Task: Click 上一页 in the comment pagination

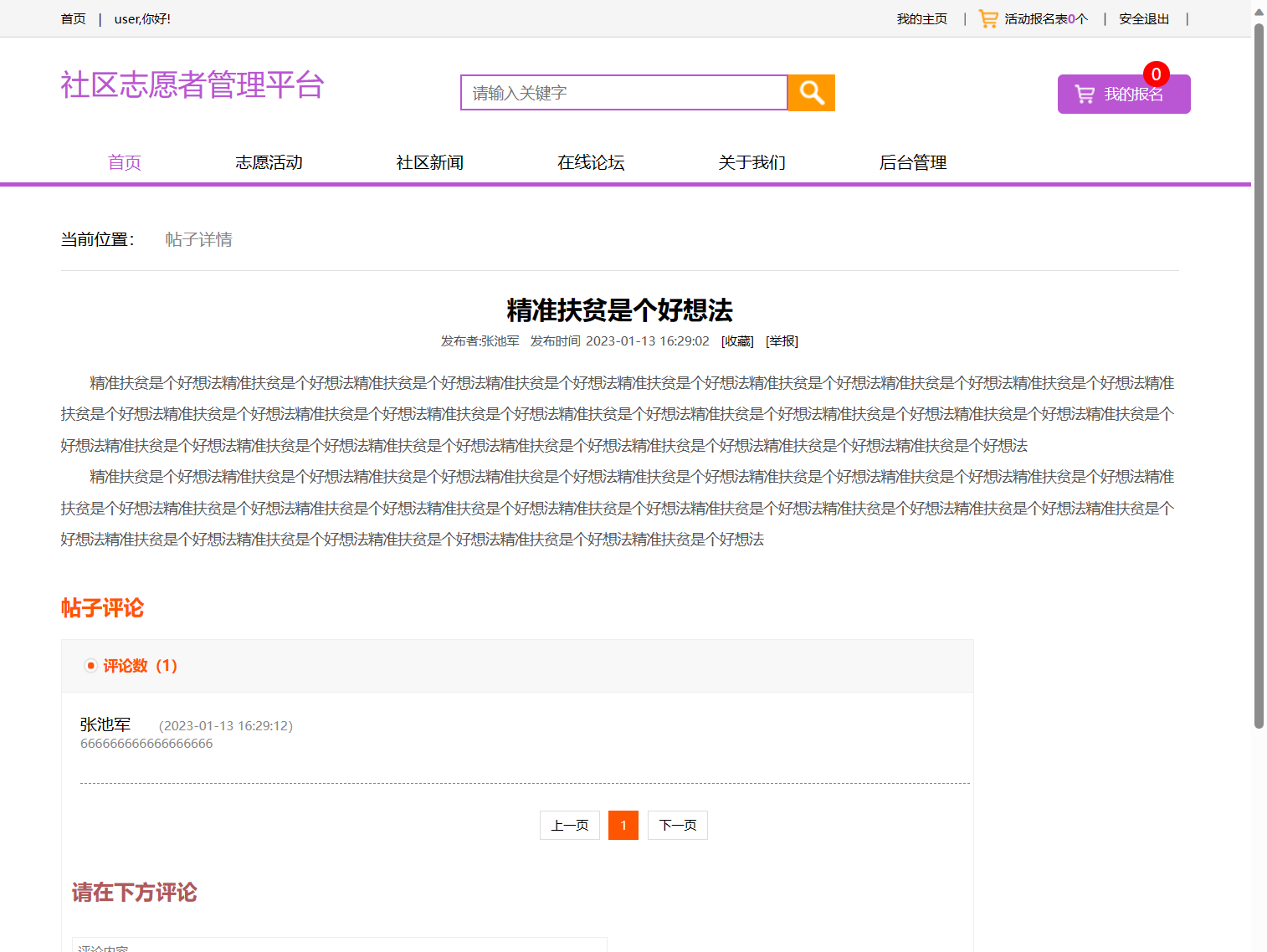Action: (x=569, y=825)
